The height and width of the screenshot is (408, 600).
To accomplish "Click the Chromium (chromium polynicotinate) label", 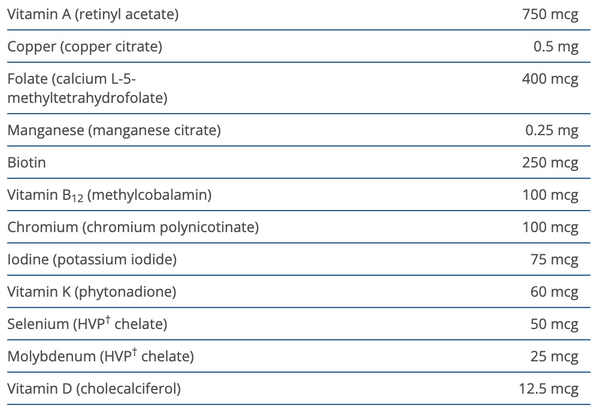I will click(132, 227).
